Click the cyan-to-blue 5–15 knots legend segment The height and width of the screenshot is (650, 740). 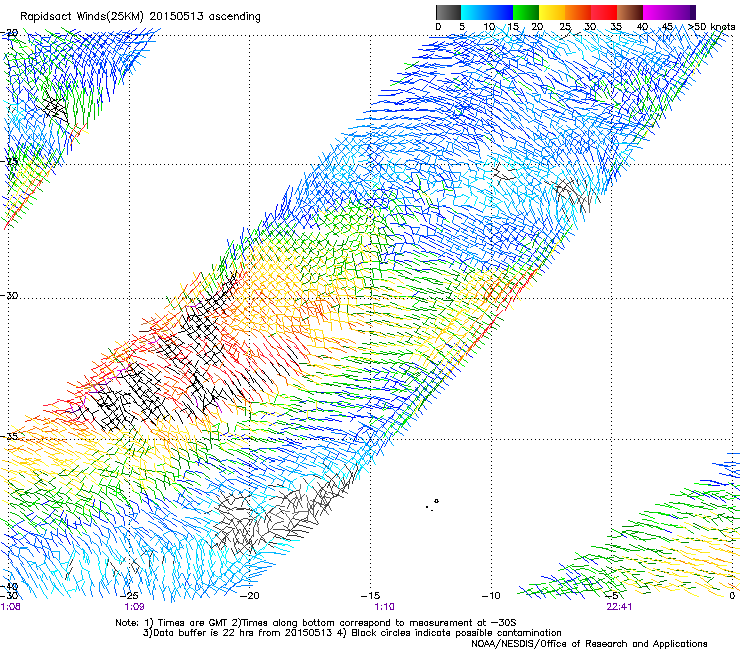coord(487,12)
